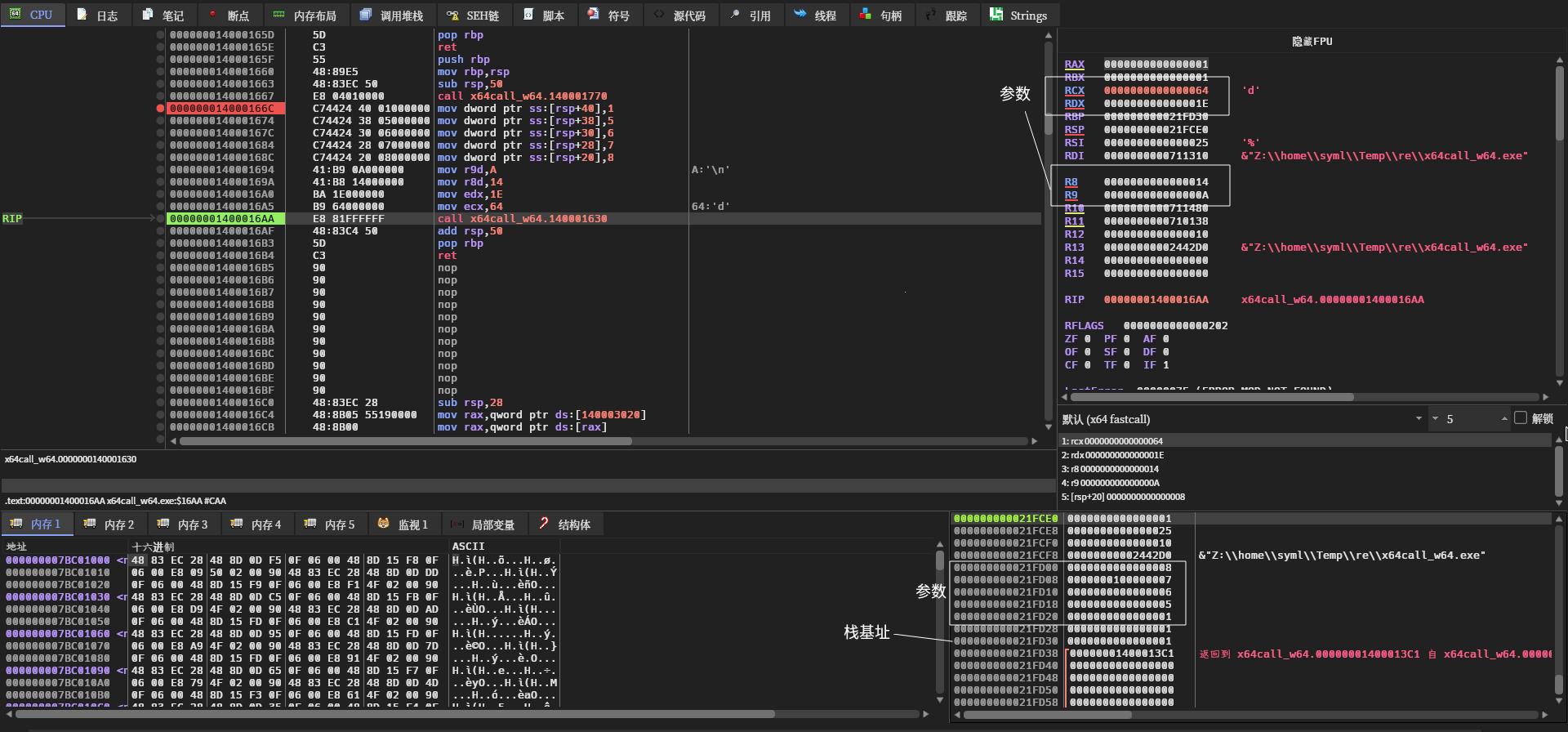Click the 调用堆栈 call stack tab icon
Viewport: 1568px width, 732px height.
coord(365,15)
